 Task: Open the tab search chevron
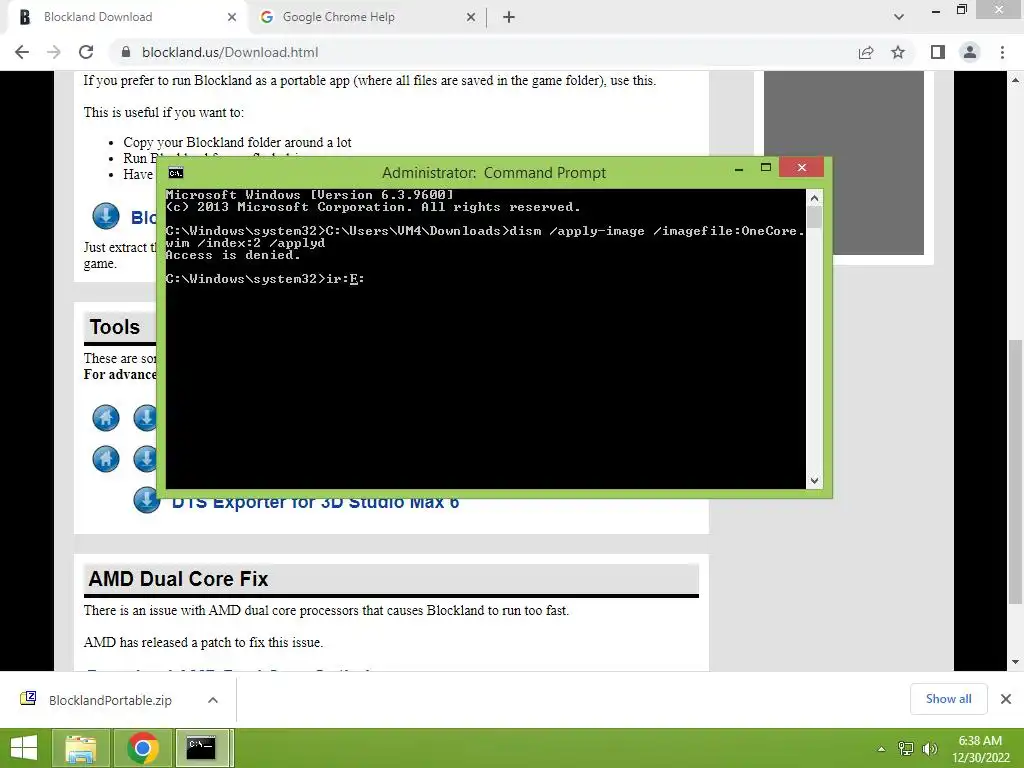coord(899,17)
